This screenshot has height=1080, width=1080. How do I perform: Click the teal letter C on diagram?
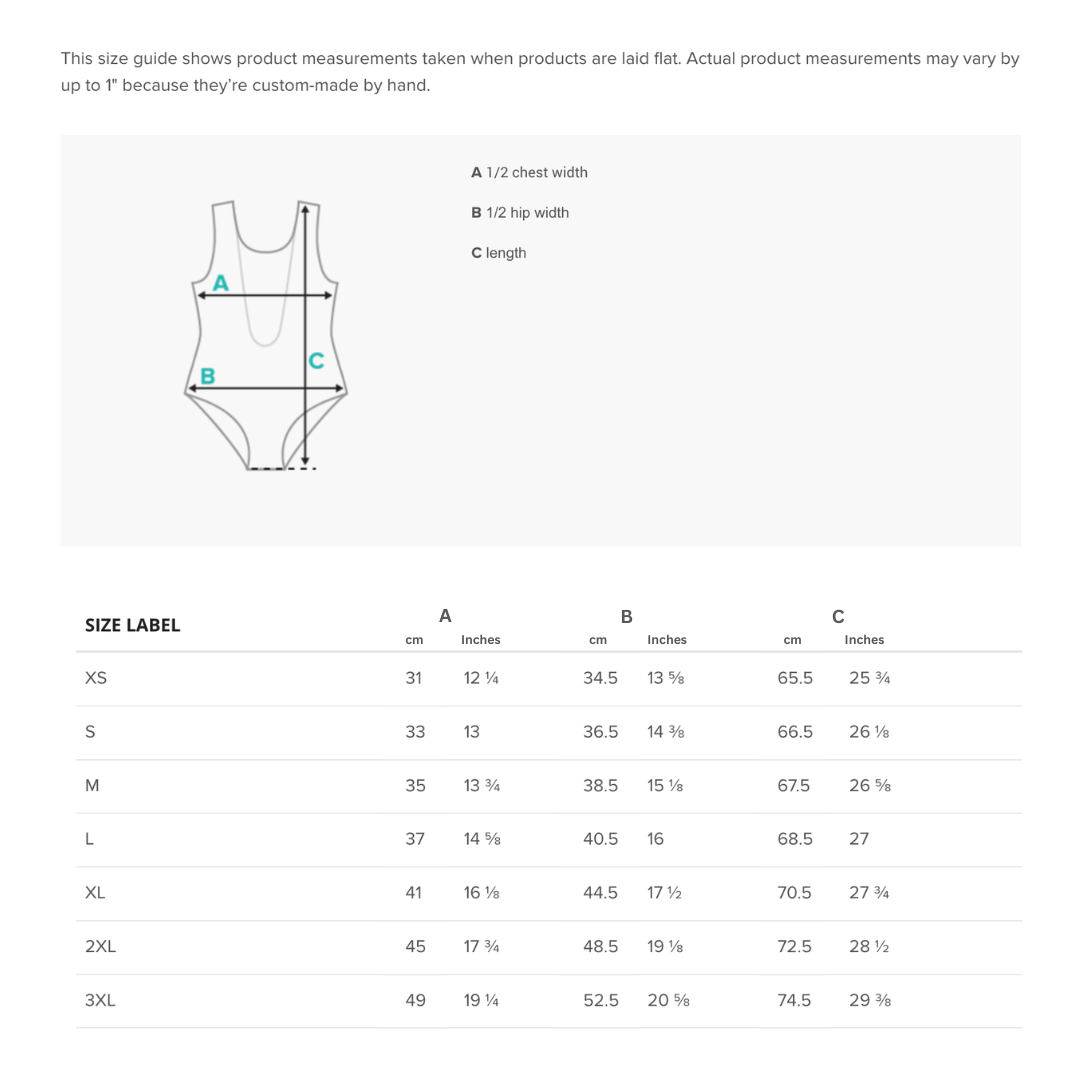point(316,361)
